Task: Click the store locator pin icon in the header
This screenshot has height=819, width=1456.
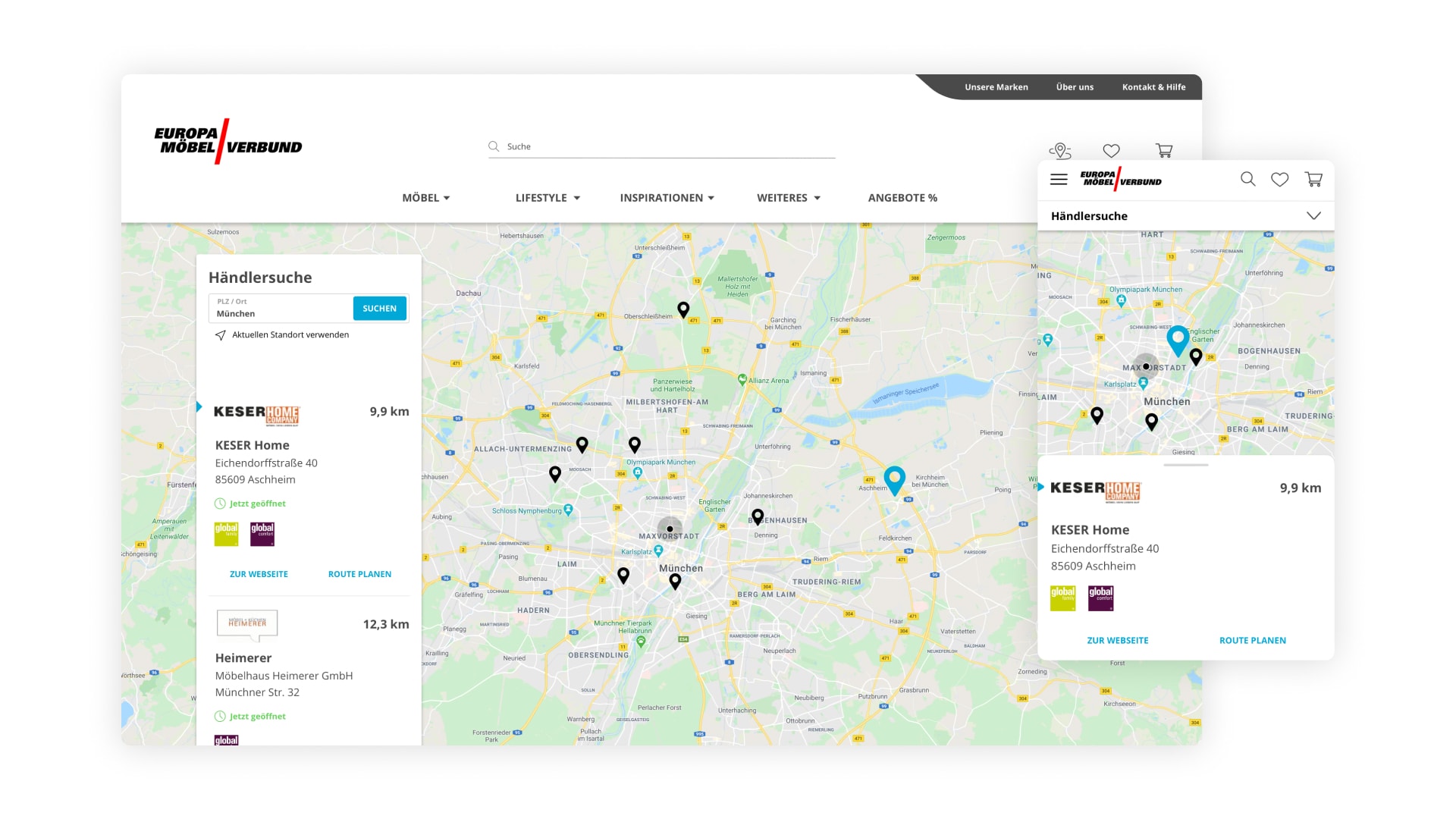Action: point(1061,150)
